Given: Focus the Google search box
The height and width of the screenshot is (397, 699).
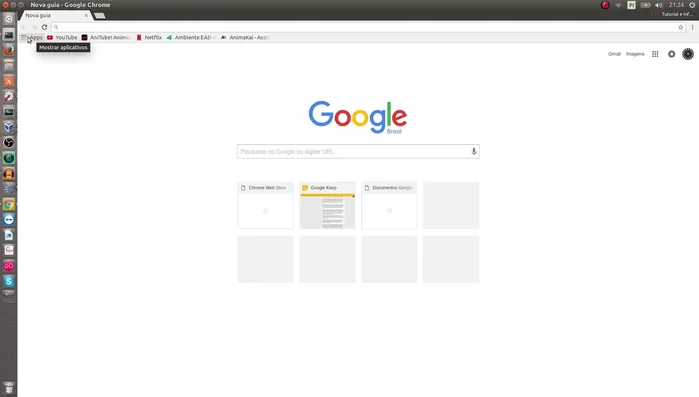Looking at the screenshot, I should click(x=358, y=151).
